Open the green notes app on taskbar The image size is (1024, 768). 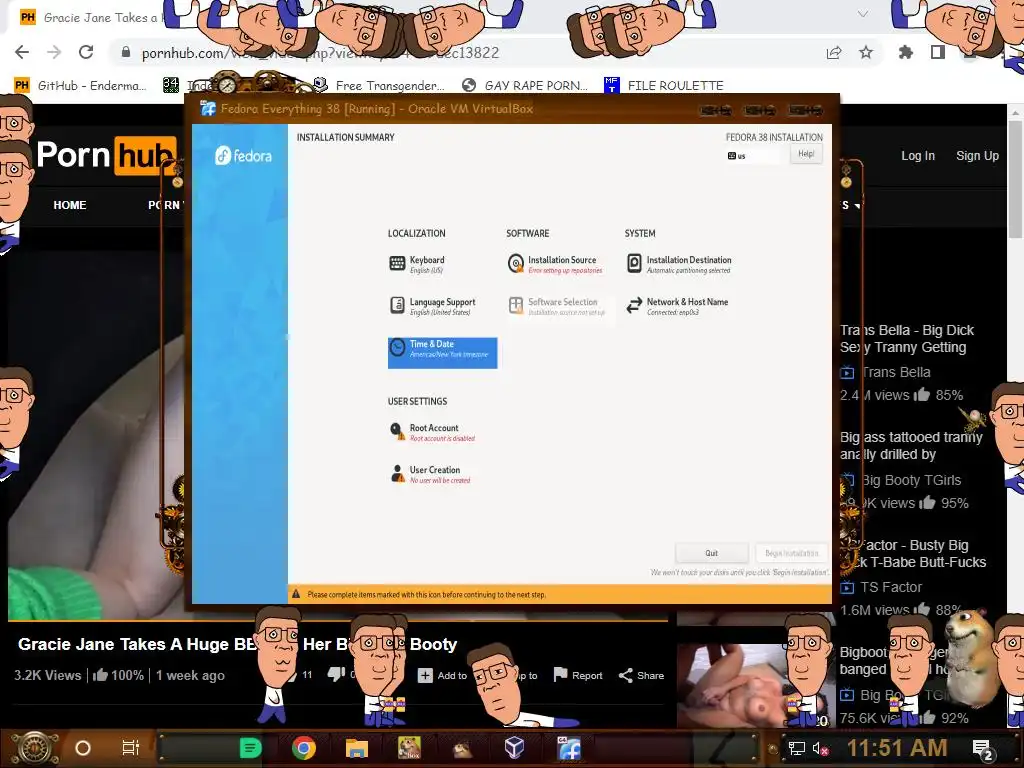coord(250,748)
